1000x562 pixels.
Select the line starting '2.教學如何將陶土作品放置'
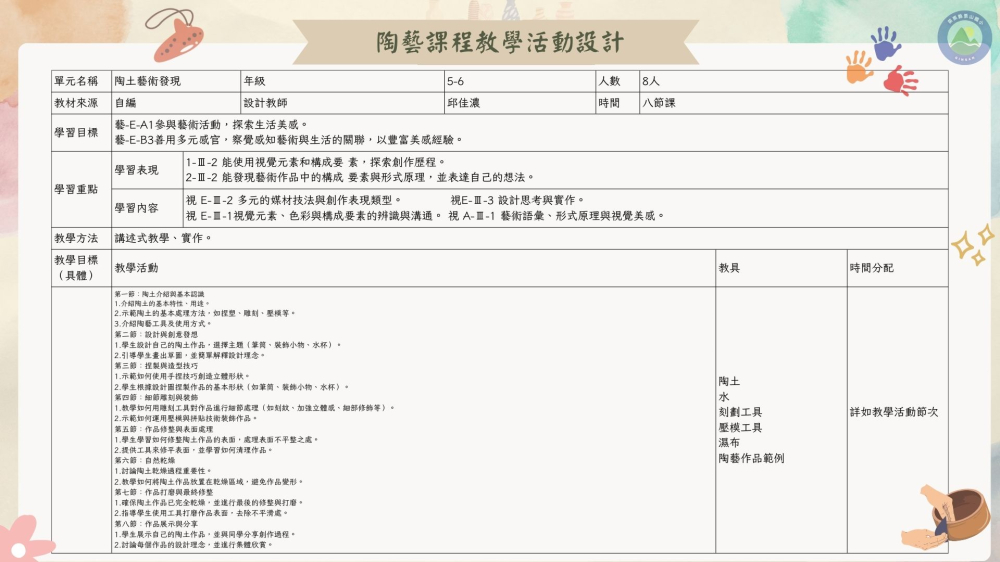pos(210,482)
